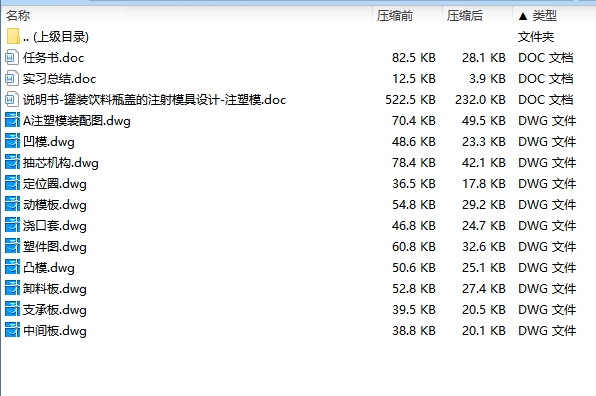Viewport: 596px width, 396px height.
Task: Click the 23.3 KB compressed size cell
Action: (483, 141)
